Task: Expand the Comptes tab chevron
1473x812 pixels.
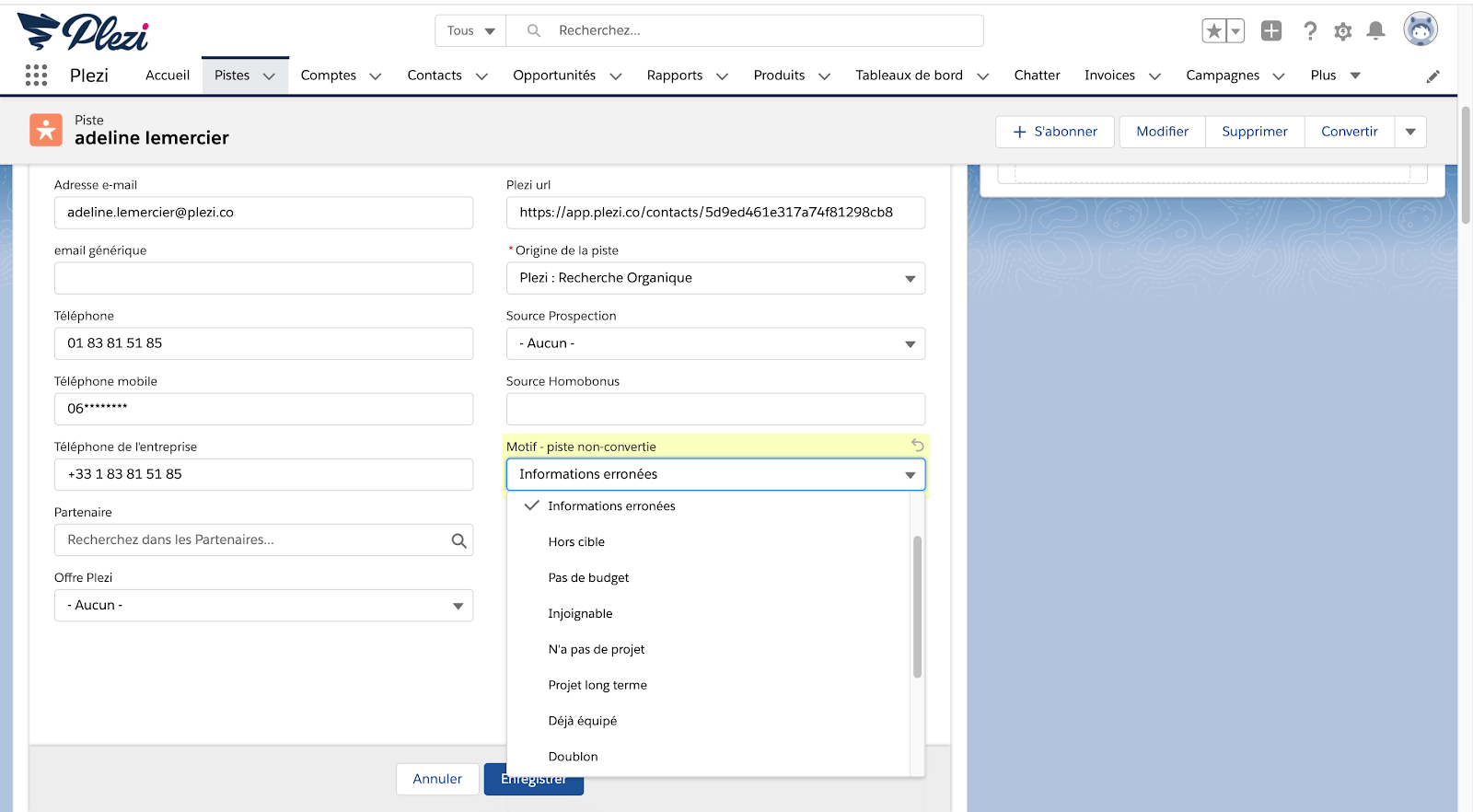Action: 375,76
